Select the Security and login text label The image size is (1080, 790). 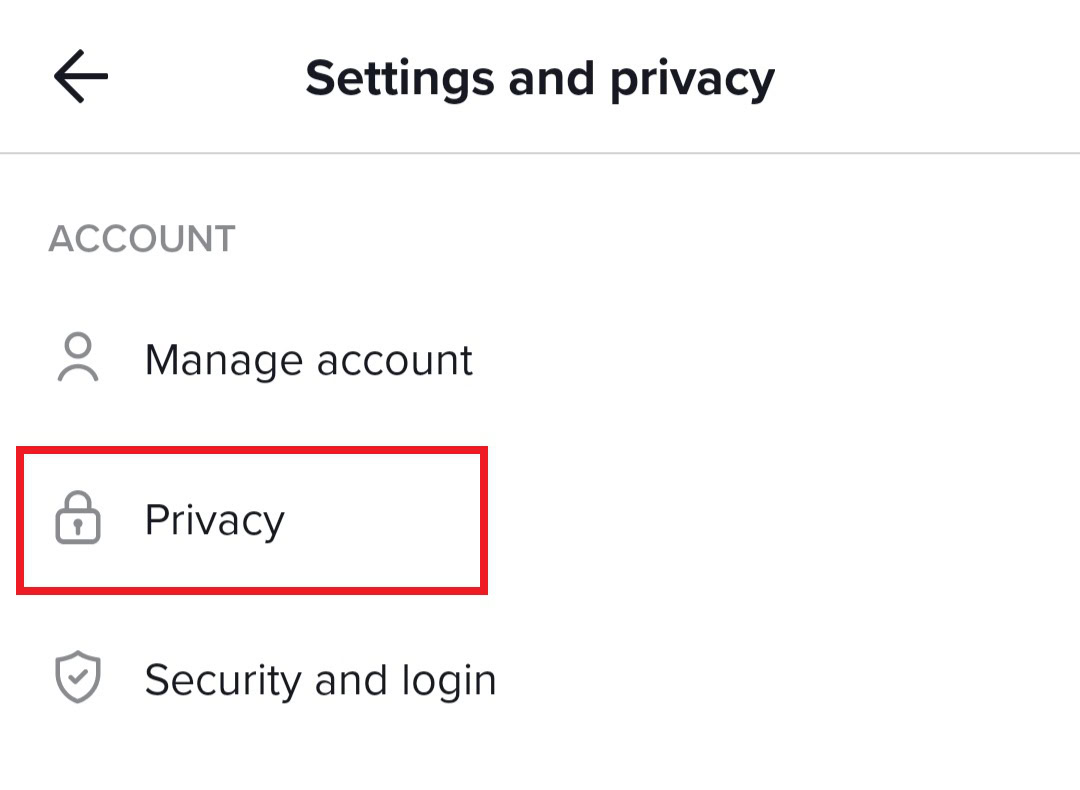click(x=320, y=680)
